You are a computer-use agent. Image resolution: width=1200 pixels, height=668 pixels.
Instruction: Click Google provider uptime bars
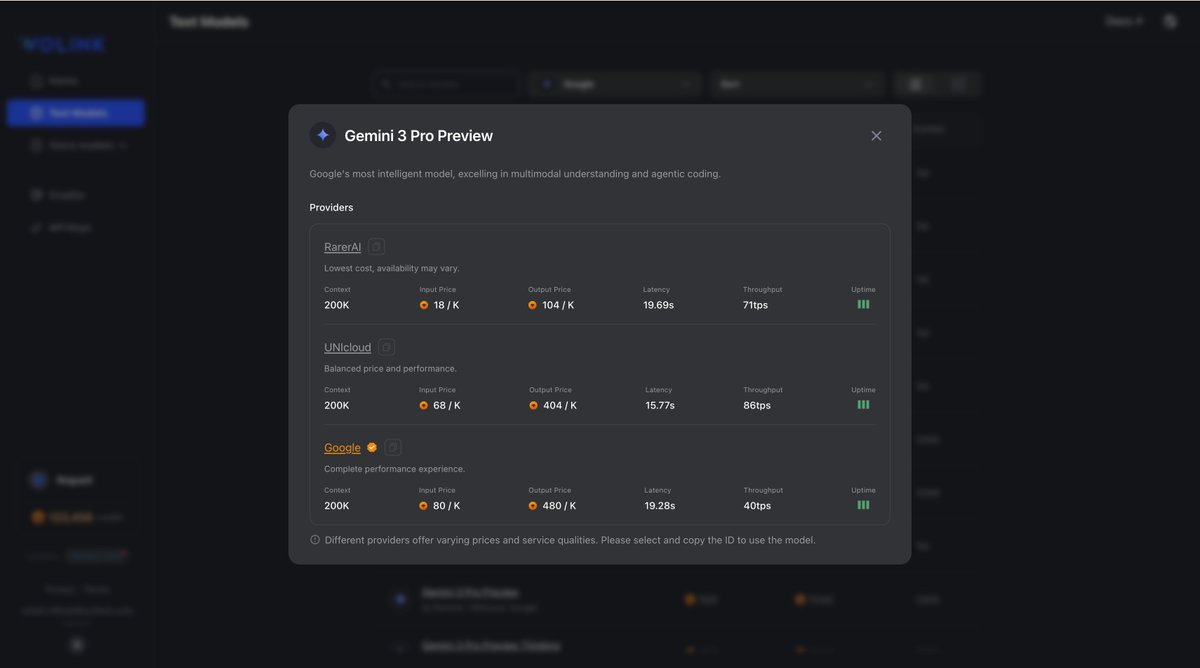(x=863, y=505)
